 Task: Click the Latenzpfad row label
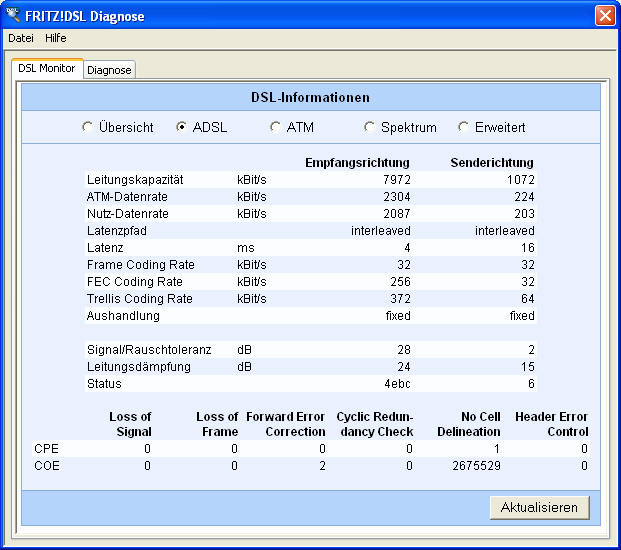pyautogui.click(x=117, y=231)
